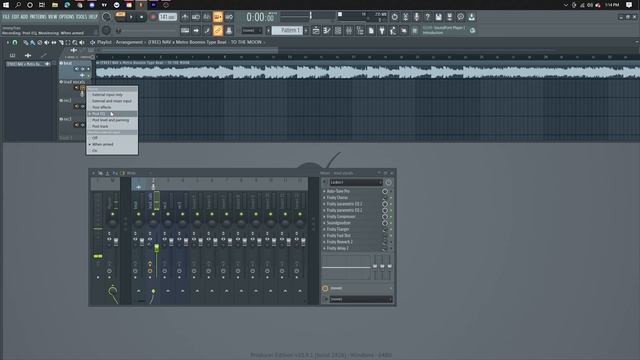Select 'beat' audio clip in picker
This screenshot has height=360, width=640.
click(x=27, y=64)
